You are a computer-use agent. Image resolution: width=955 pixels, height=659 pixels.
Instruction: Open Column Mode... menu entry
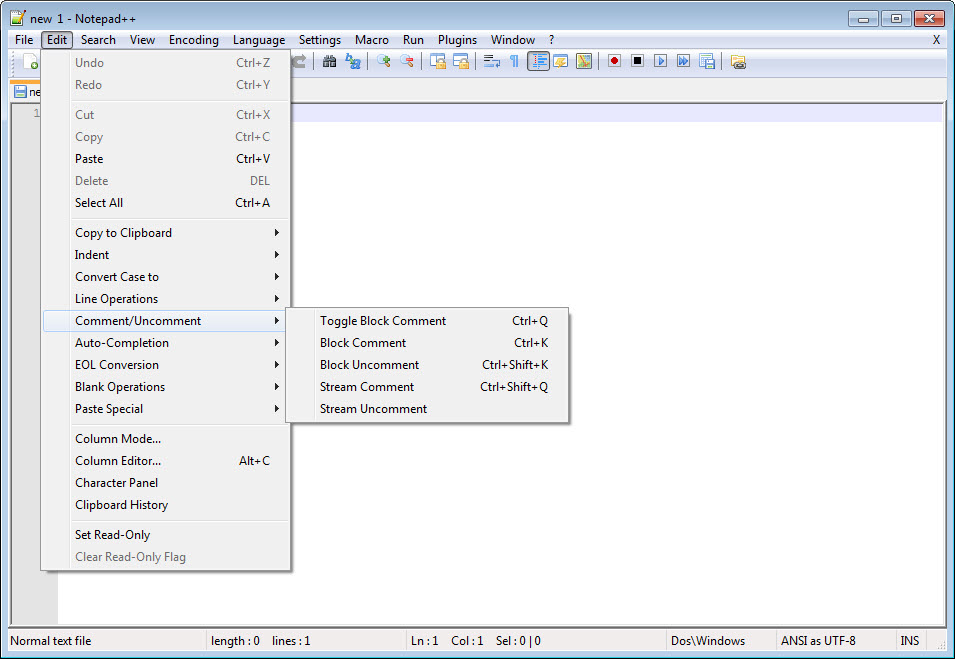[164, 439]
